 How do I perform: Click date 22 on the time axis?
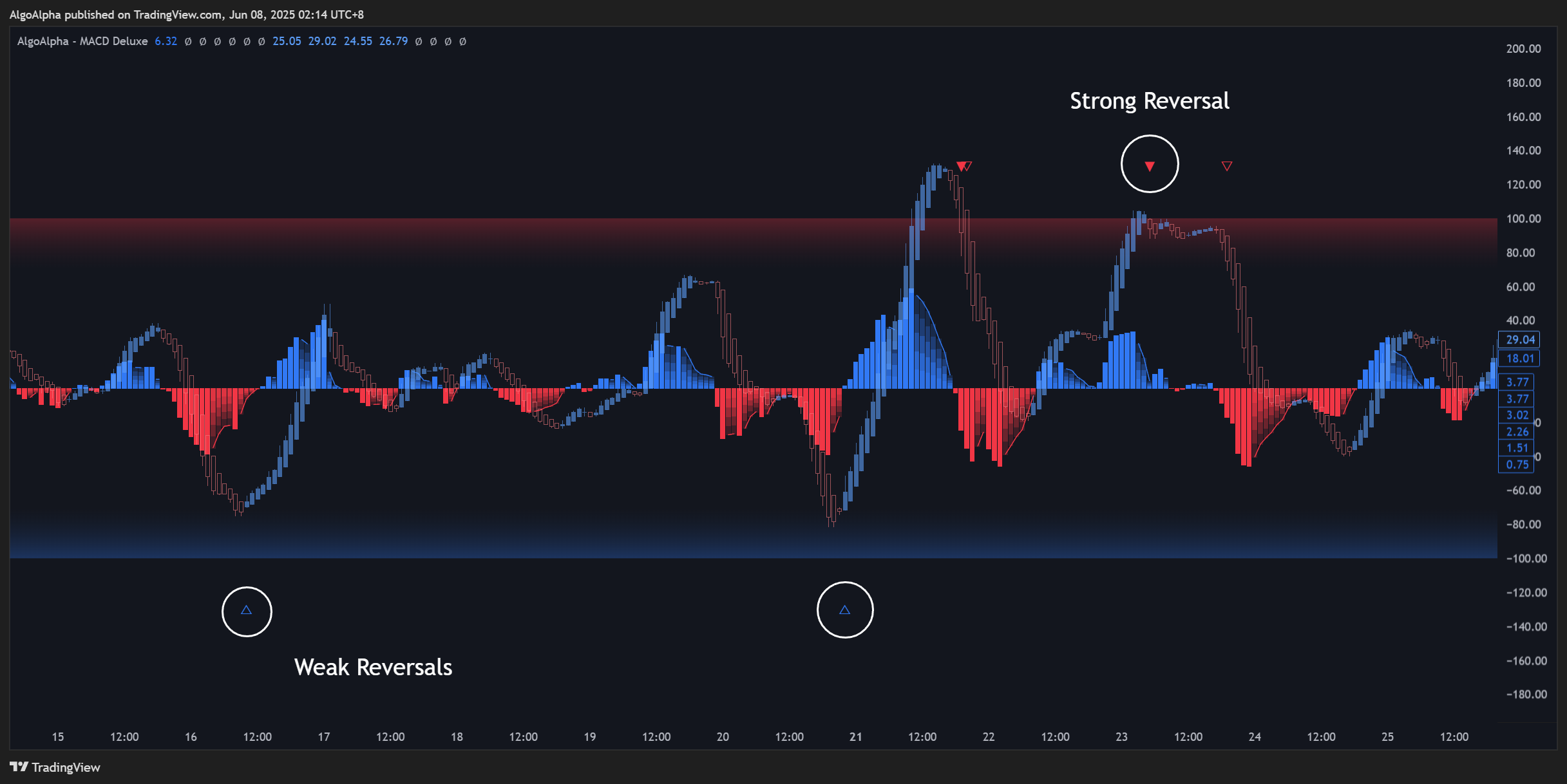click(989, 737)
